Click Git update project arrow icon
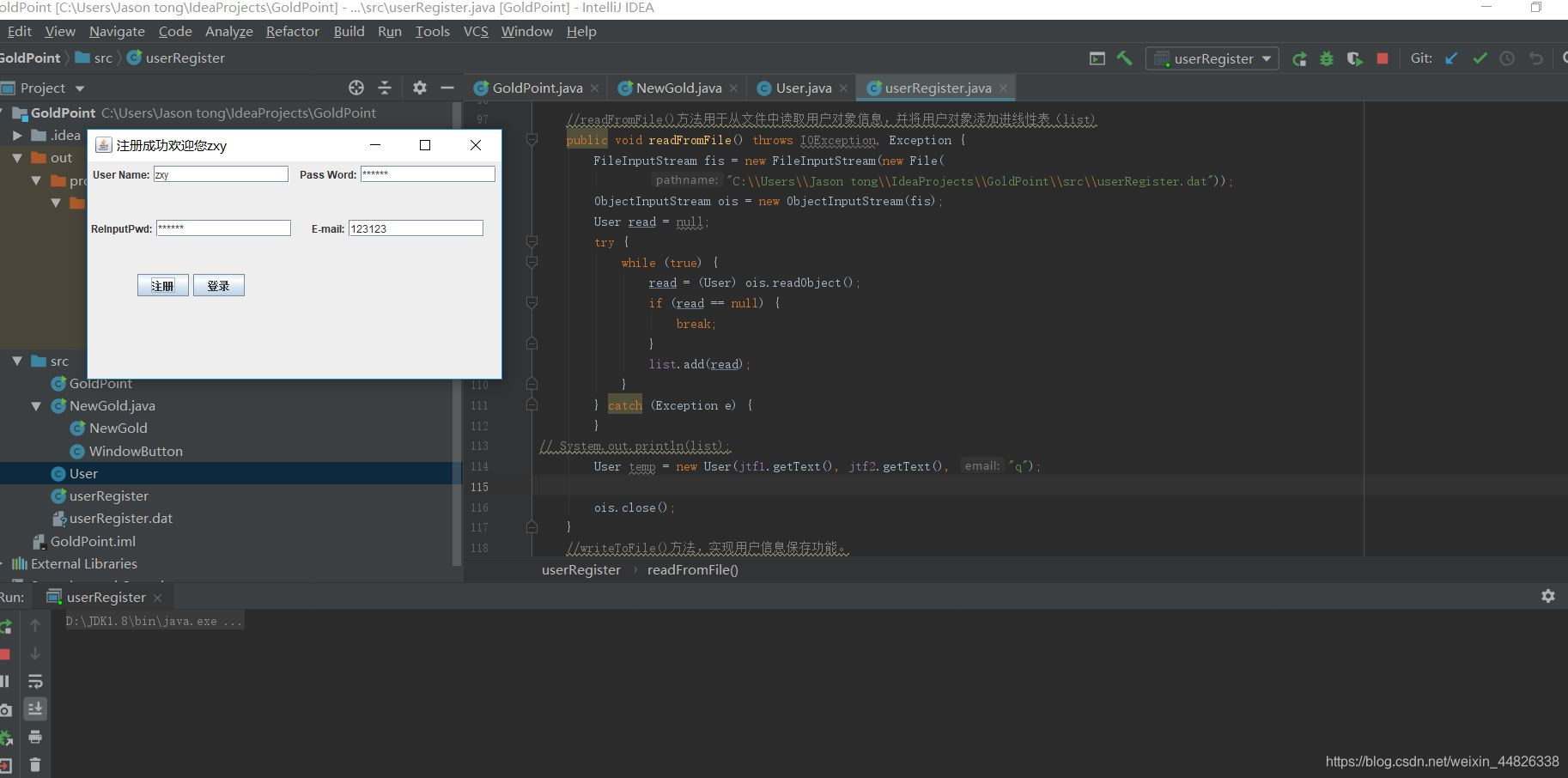This screenshot has width=1568, height=778. tap(1451, 58)
